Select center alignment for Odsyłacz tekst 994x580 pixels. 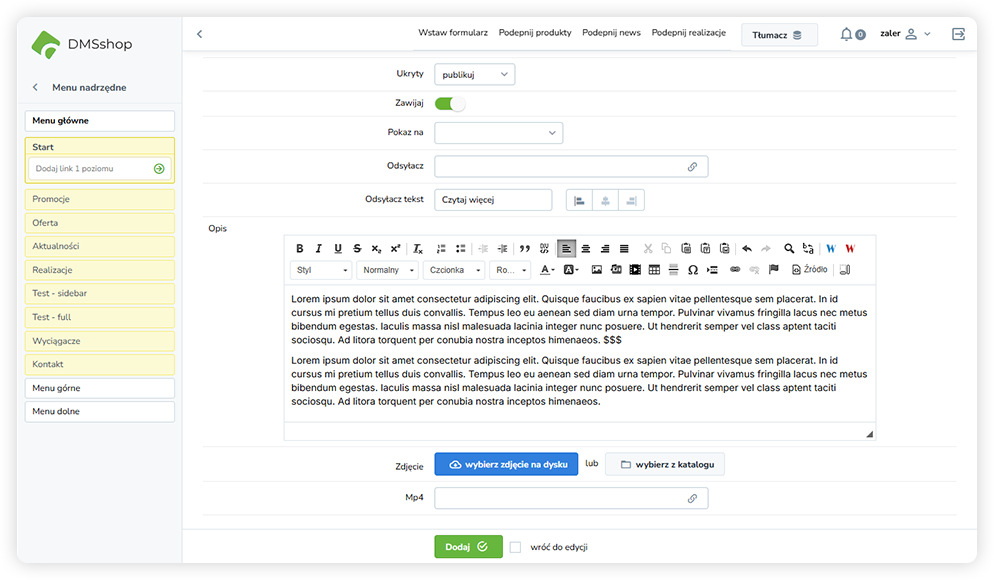tap(605, 200)
